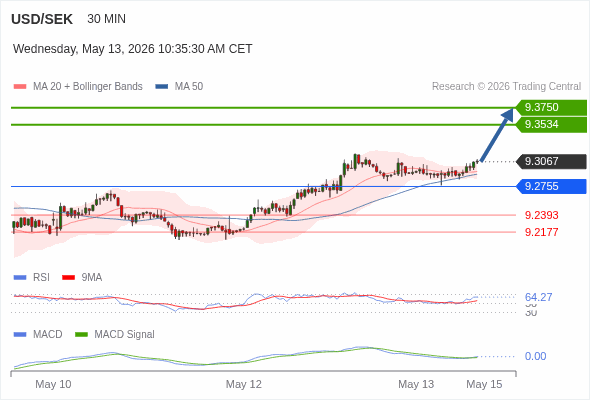Click the current price 9.3067 tag
The image size is (590, 400).
click(x=551, y=161)
